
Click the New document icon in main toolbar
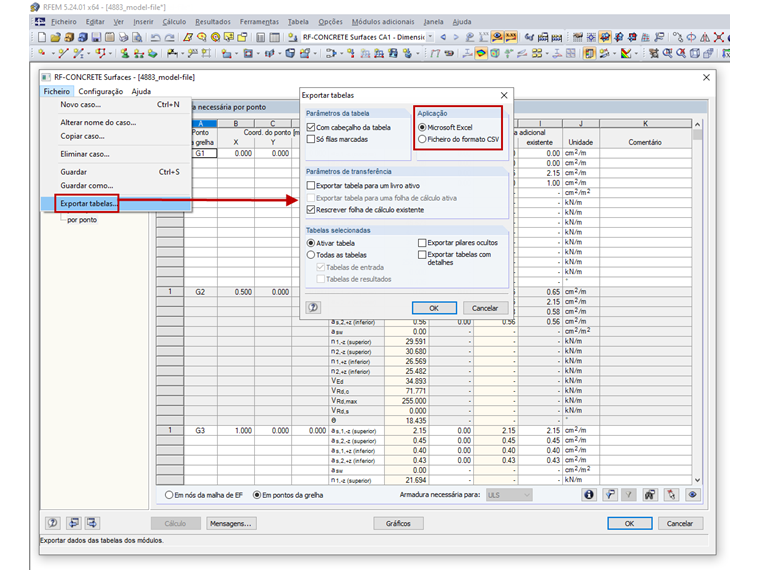click(42, 37)
